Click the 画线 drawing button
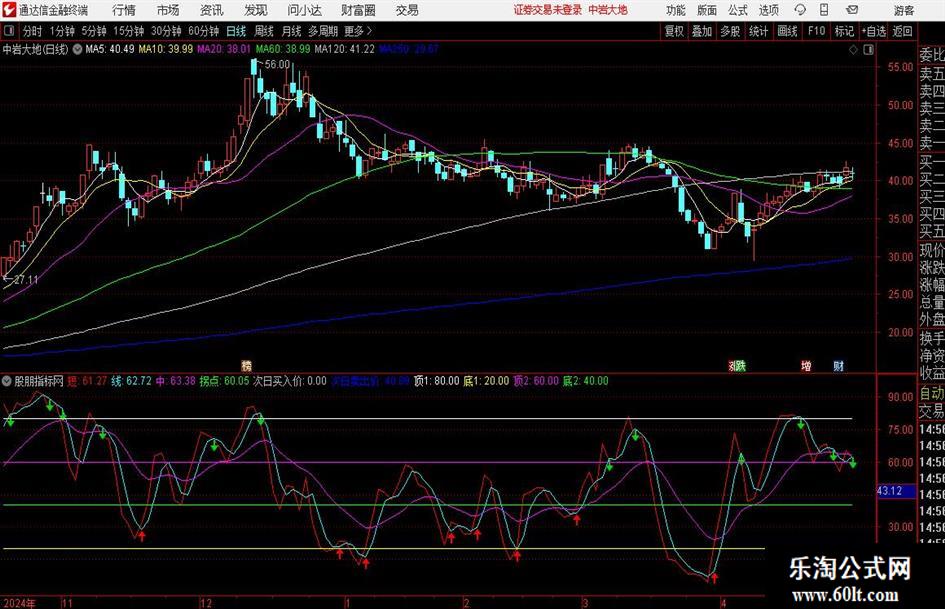945x609 pixels. pos(787,31)
